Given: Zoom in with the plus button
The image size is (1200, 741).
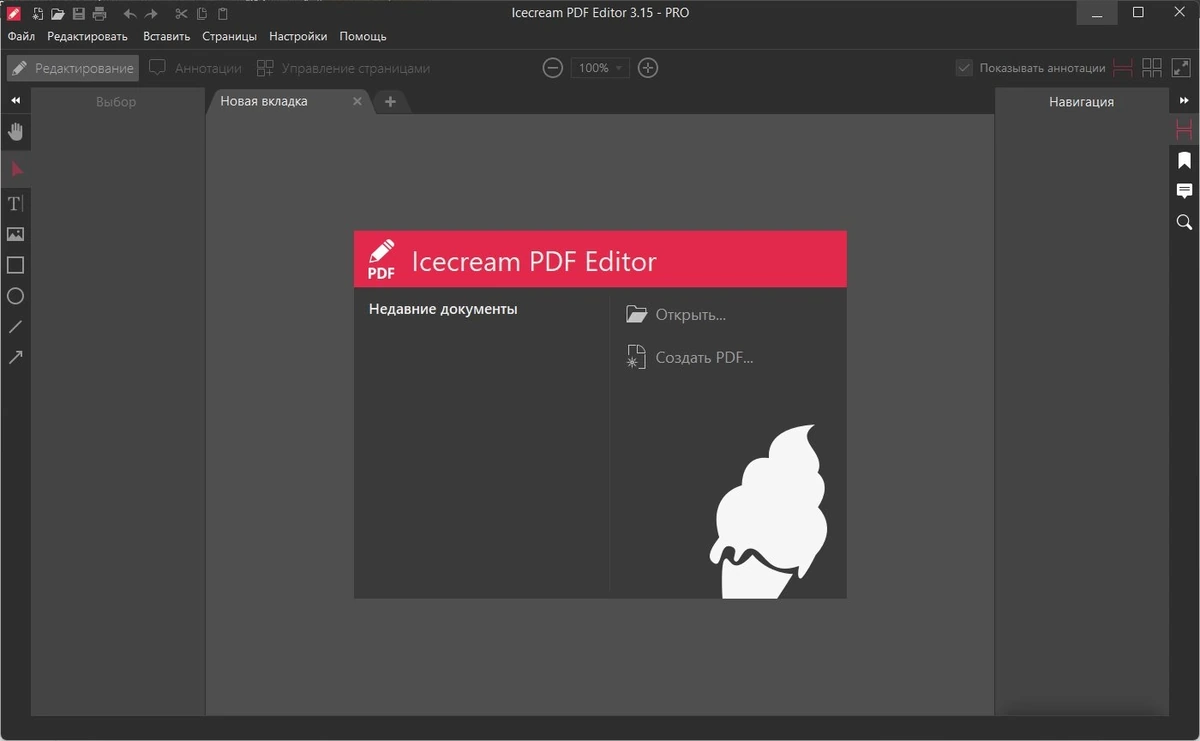Looking at the screenshot, I should 648,68.
